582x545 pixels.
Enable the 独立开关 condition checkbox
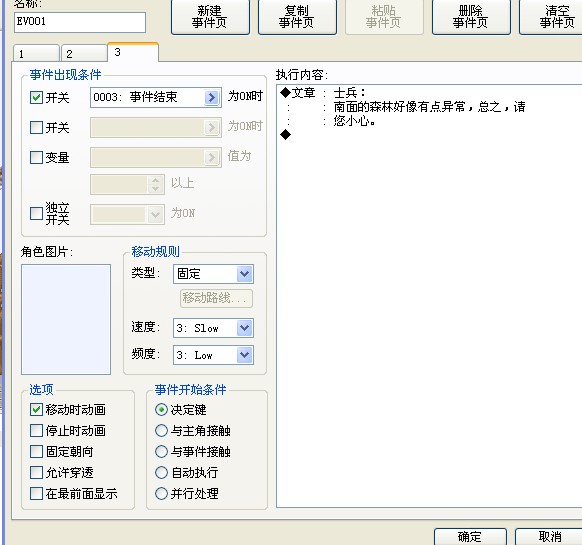pyautogui.click(x=36, y=213)
